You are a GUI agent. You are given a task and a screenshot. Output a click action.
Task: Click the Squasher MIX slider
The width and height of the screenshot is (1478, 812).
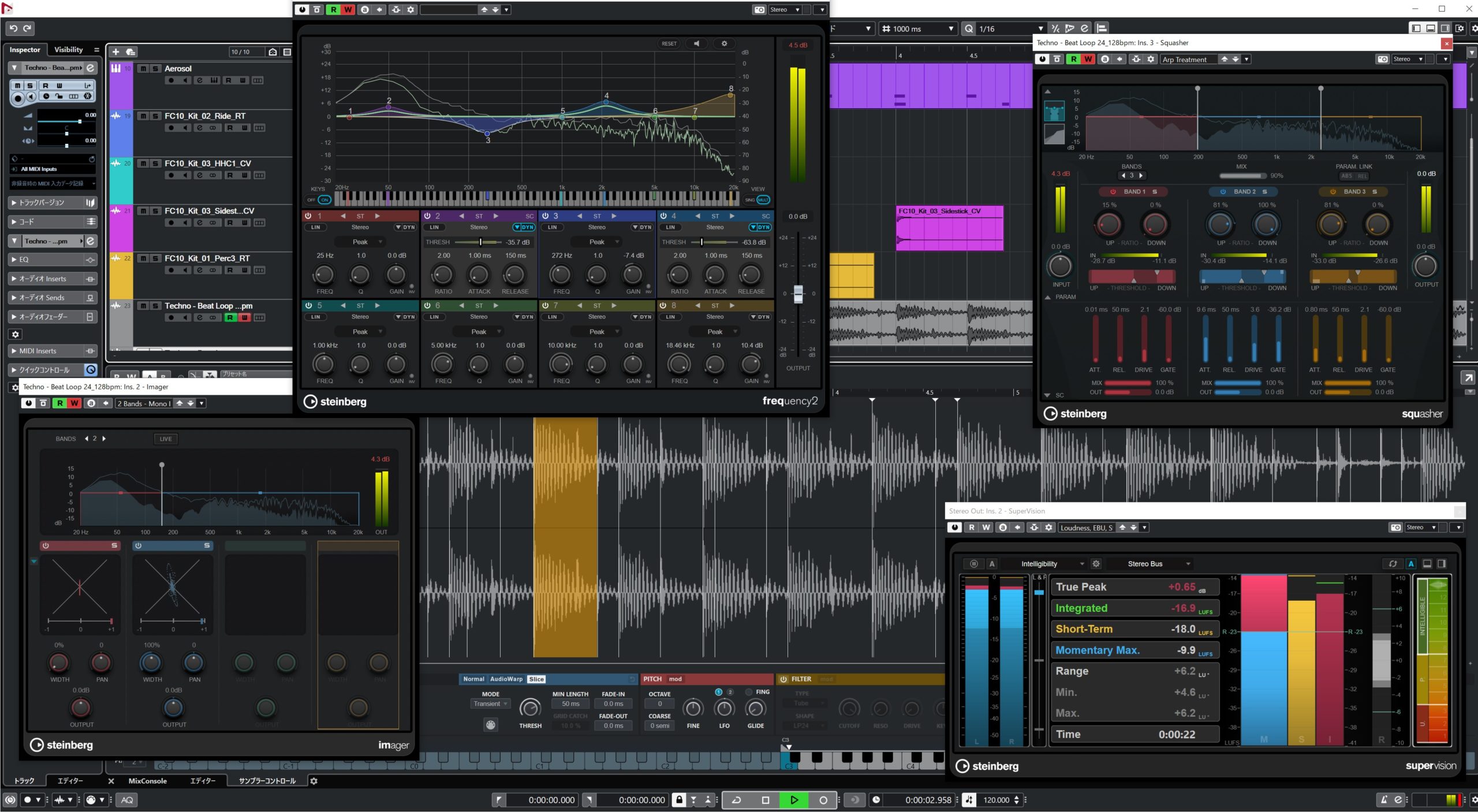click(1242, 176)
